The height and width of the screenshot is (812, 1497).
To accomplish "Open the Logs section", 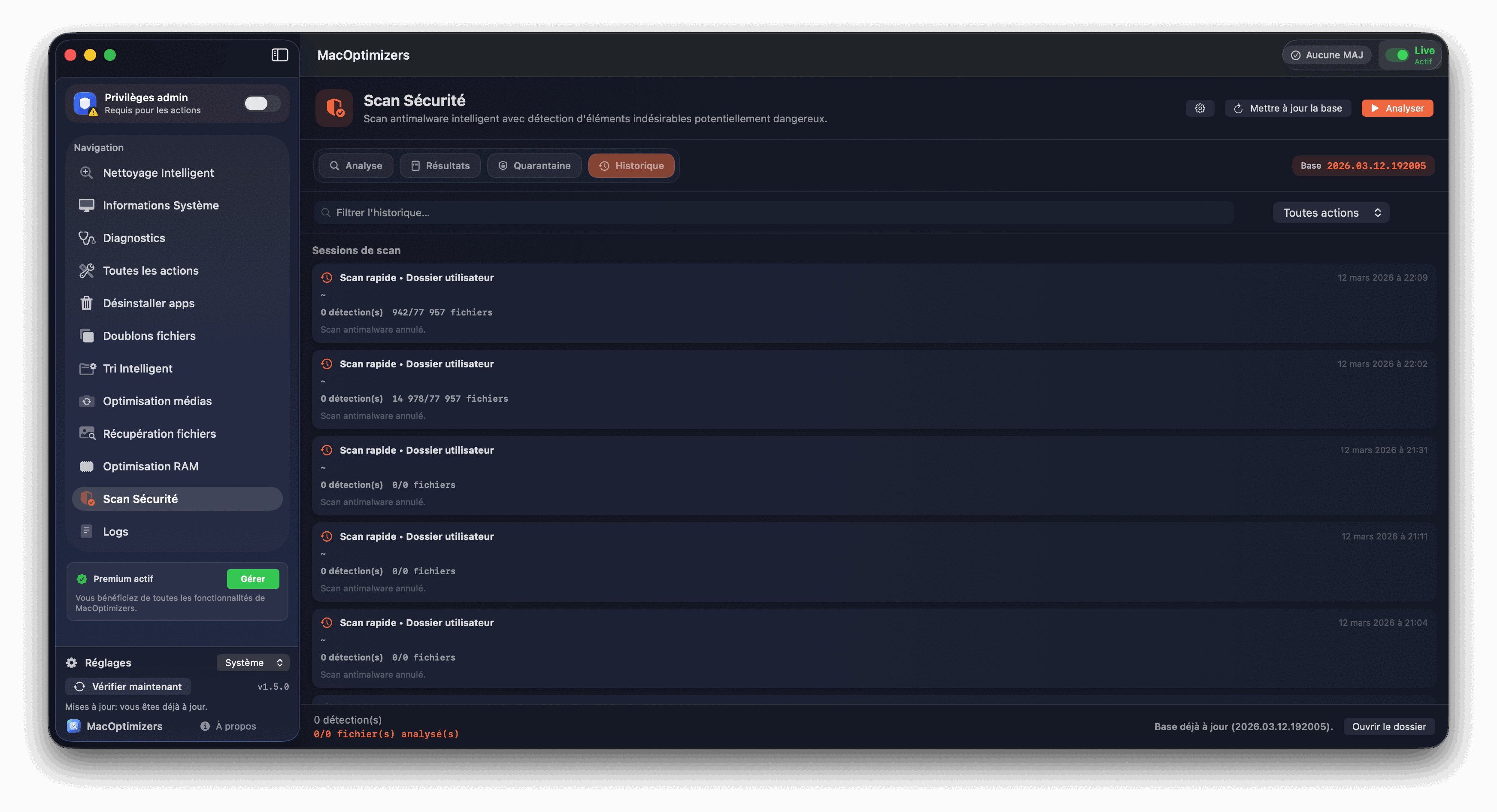I will tap(115, 531).
